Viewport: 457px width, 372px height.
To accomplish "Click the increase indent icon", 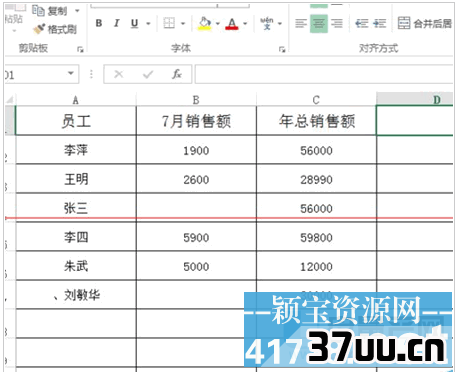I will coord(380,23).
